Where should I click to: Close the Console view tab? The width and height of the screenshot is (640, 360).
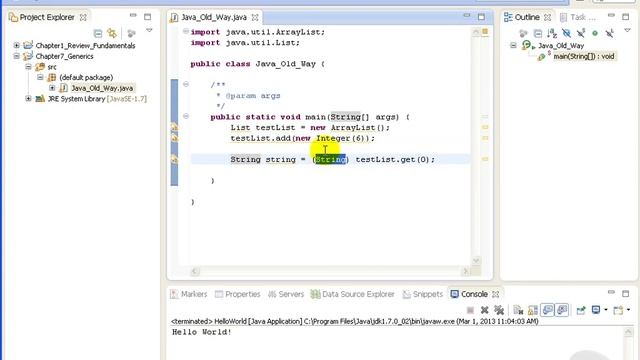click(x=496, y=294)
